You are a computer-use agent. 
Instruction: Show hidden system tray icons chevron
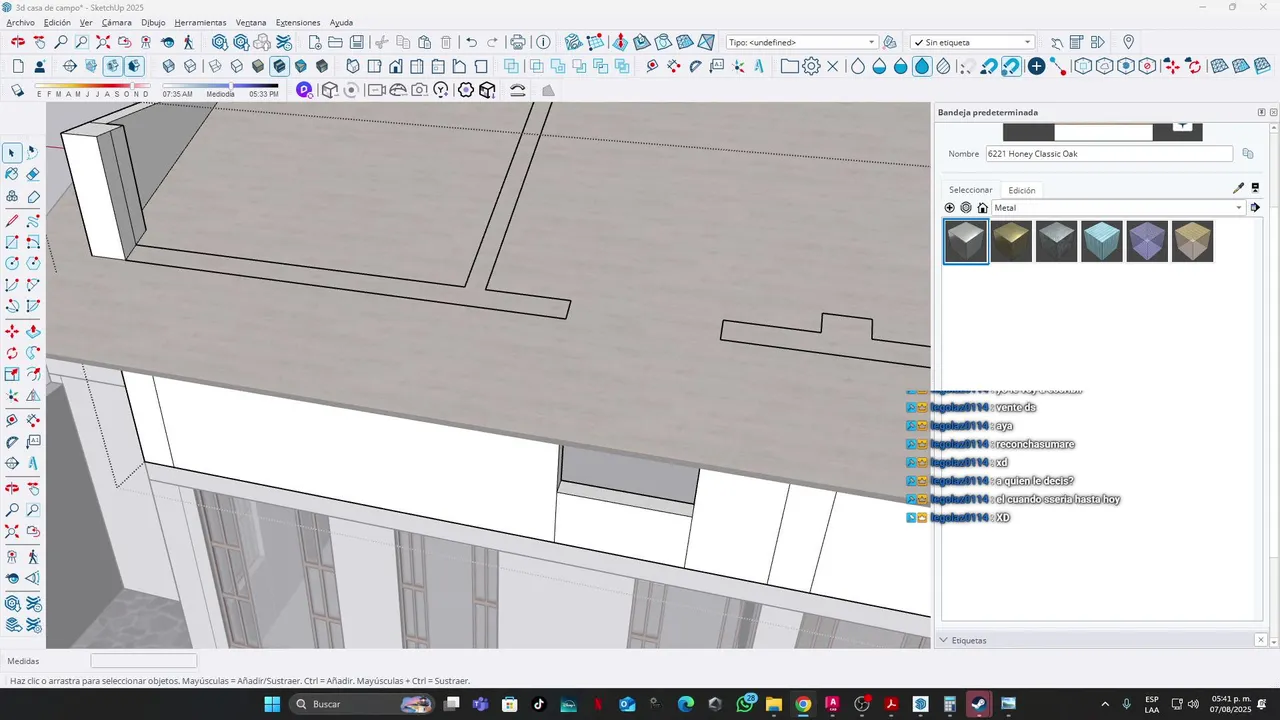1104,704
